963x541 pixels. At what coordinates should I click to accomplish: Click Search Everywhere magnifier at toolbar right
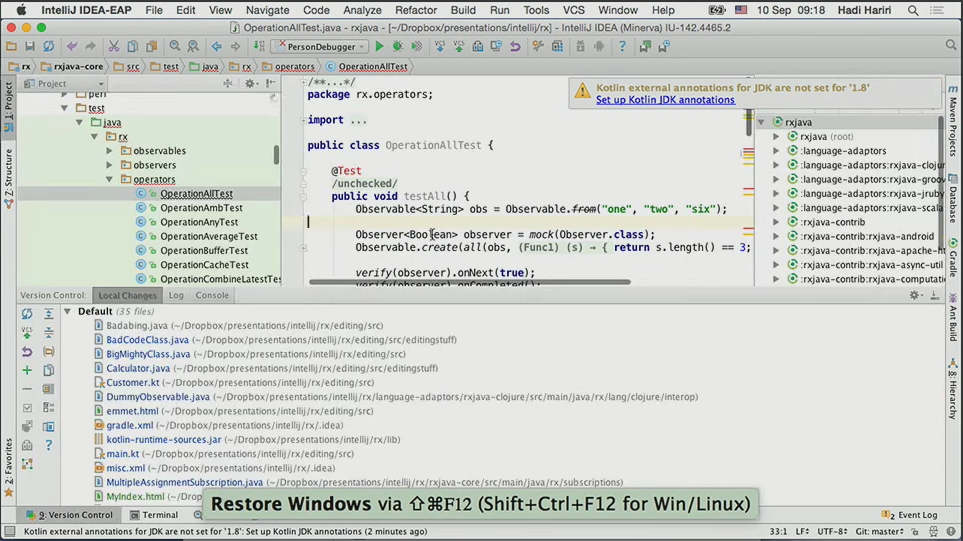point(951,45)
